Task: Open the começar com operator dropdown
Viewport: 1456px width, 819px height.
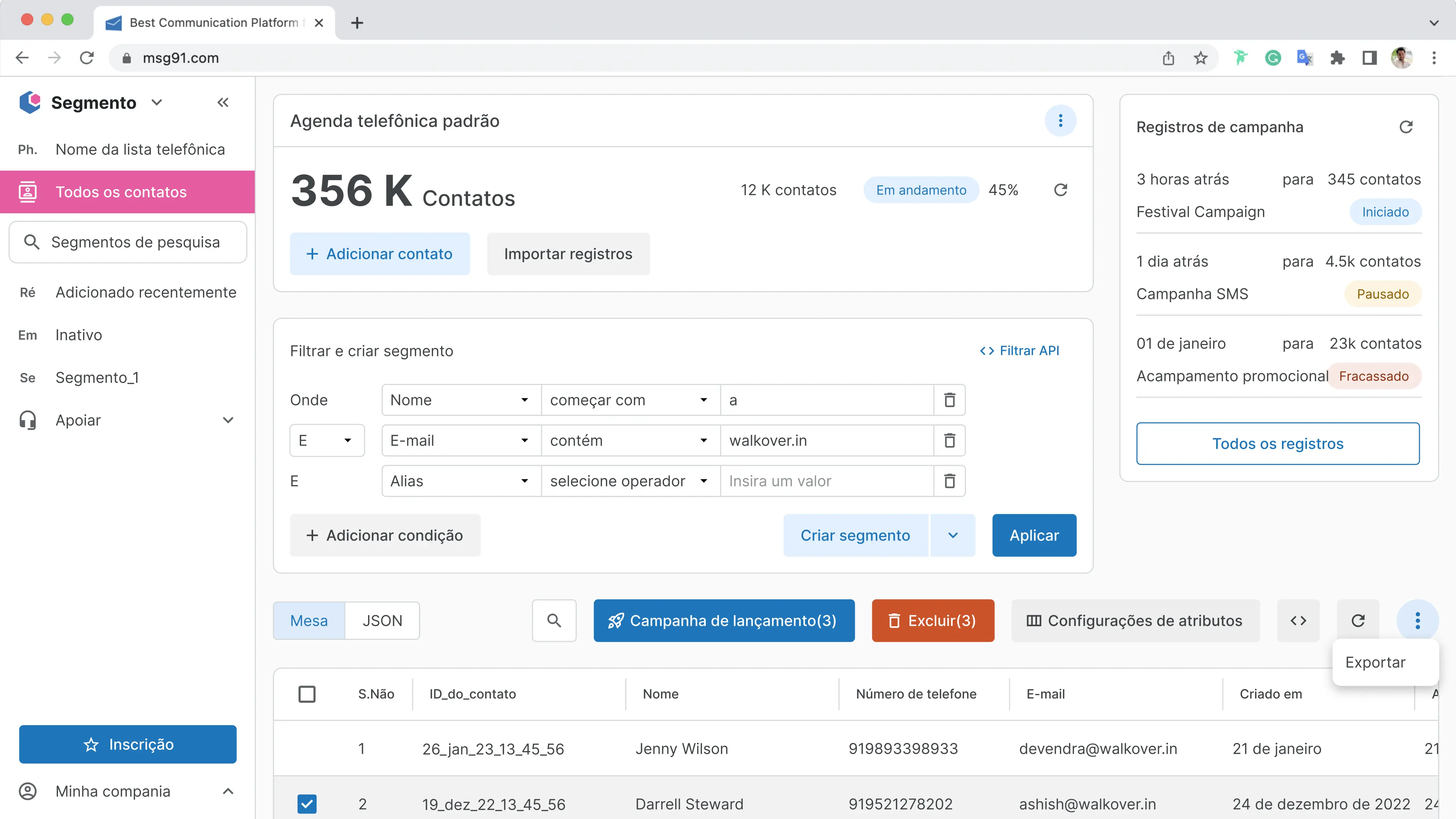Action: (x=631, y=400)
